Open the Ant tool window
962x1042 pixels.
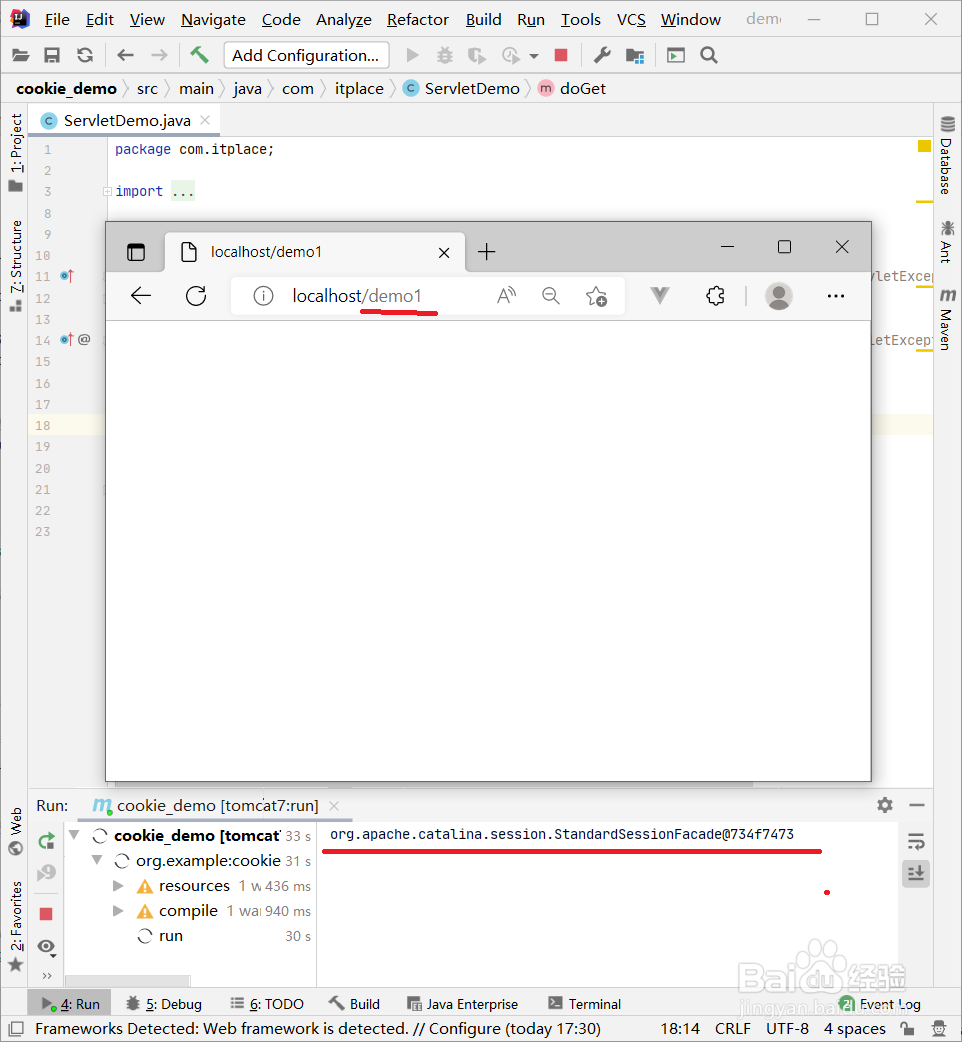click(x=946, y=241)
